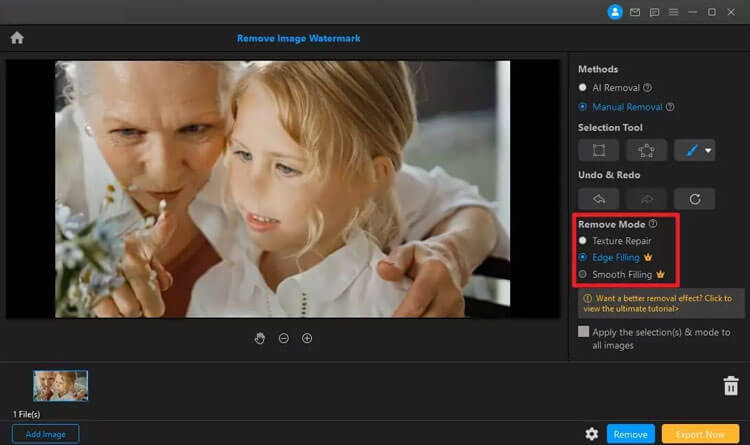Choose the AI Removal method
The image size is (750, 445).
click(582, 88)
